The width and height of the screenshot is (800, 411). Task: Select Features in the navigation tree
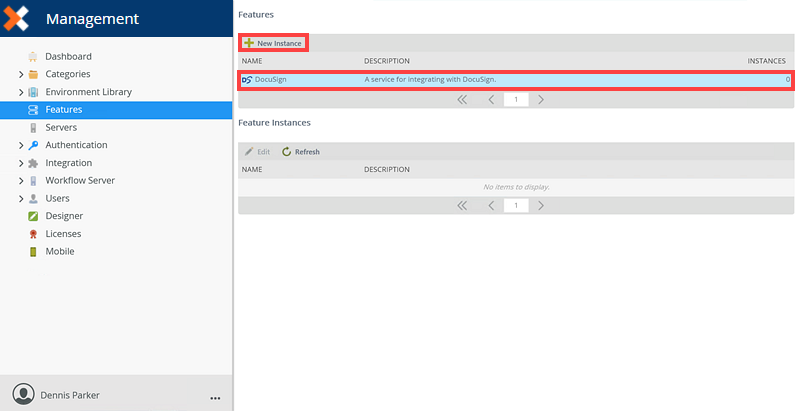coord(64,110)
